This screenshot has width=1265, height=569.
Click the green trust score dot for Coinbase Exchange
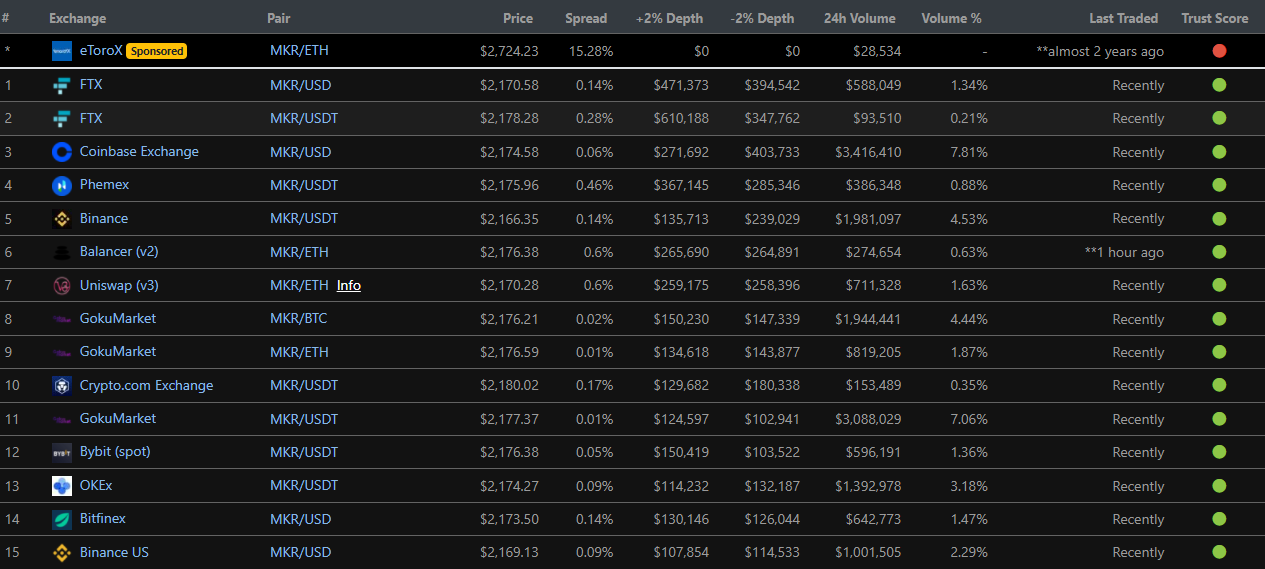point(1219,152)
